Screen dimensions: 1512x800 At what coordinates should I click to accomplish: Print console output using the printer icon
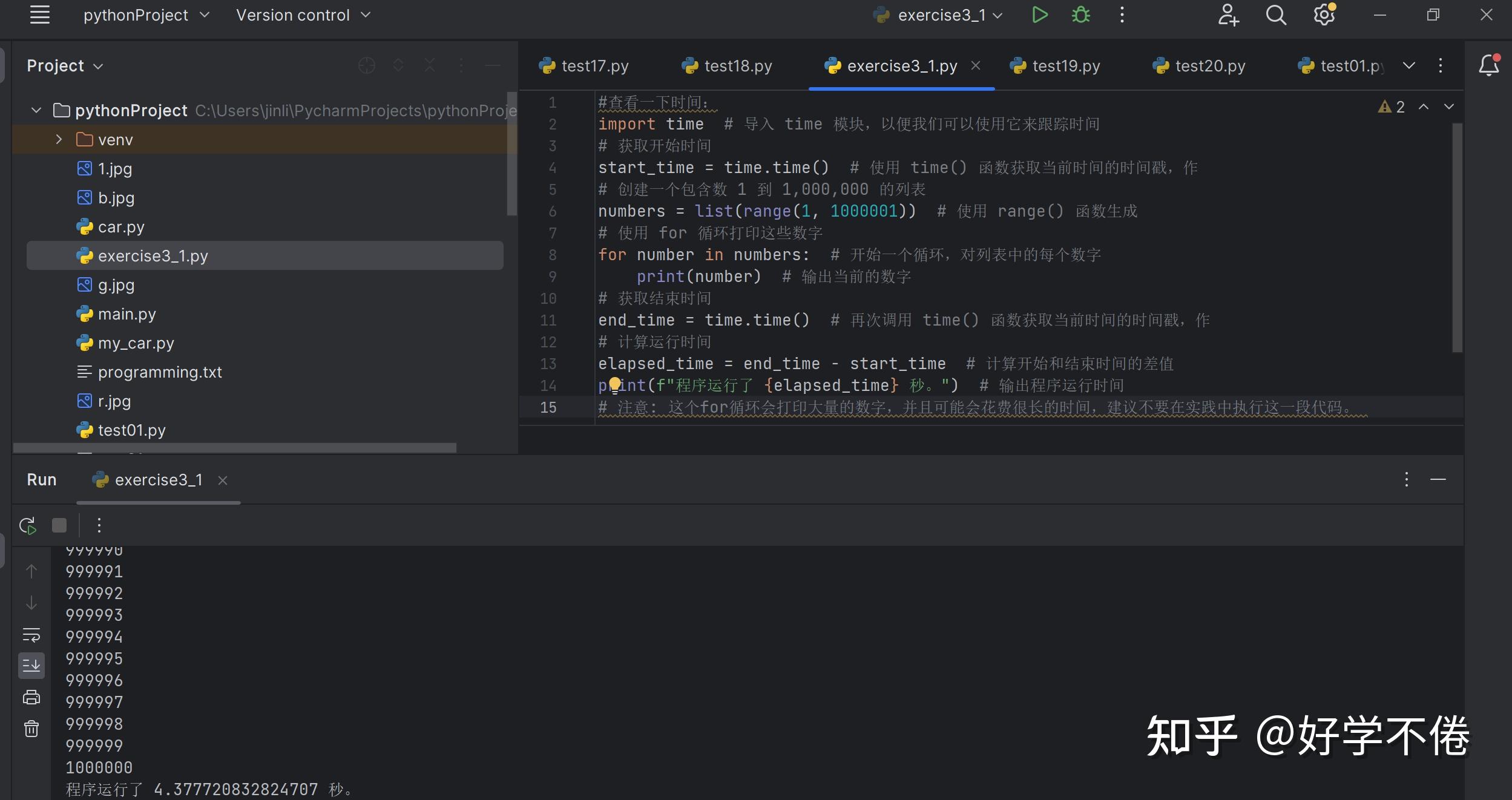pos(31,697)
